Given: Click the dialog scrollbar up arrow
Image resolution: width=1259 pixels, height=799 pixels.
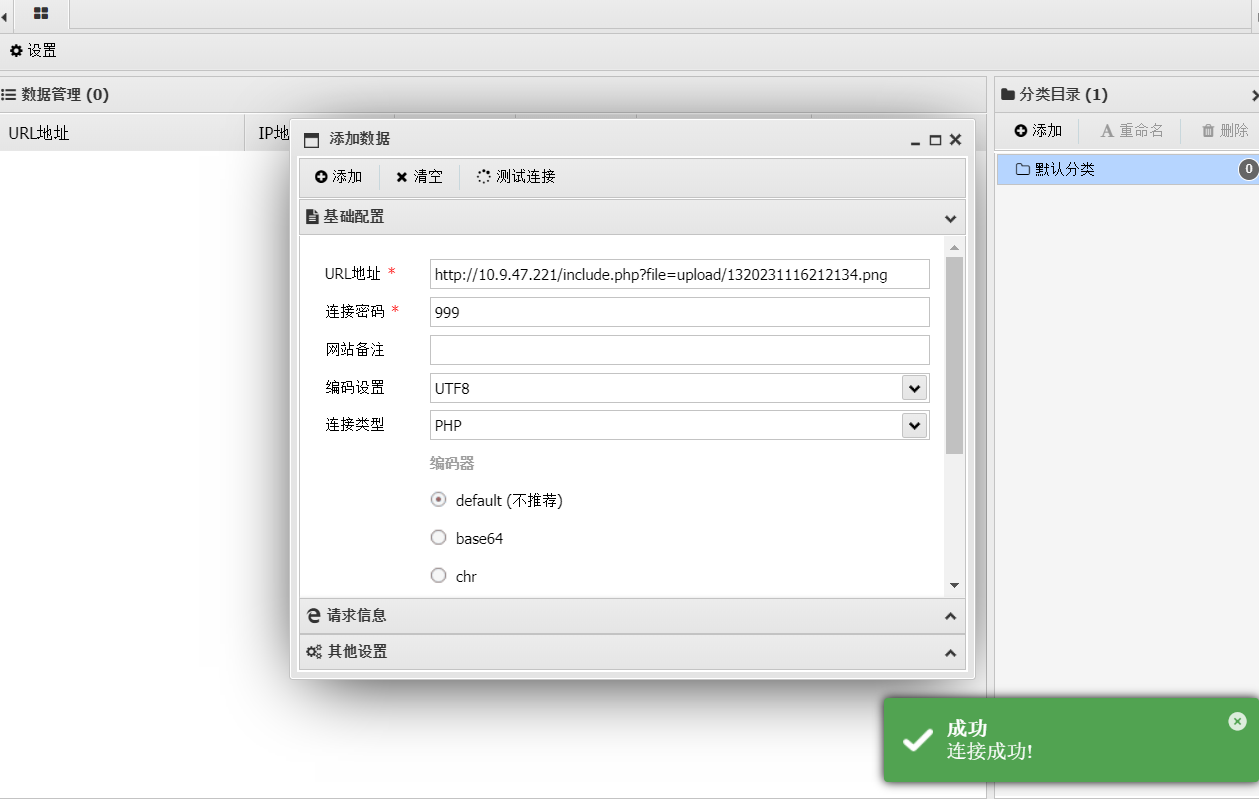Looking at the screenshot, I should coord(954,247).
